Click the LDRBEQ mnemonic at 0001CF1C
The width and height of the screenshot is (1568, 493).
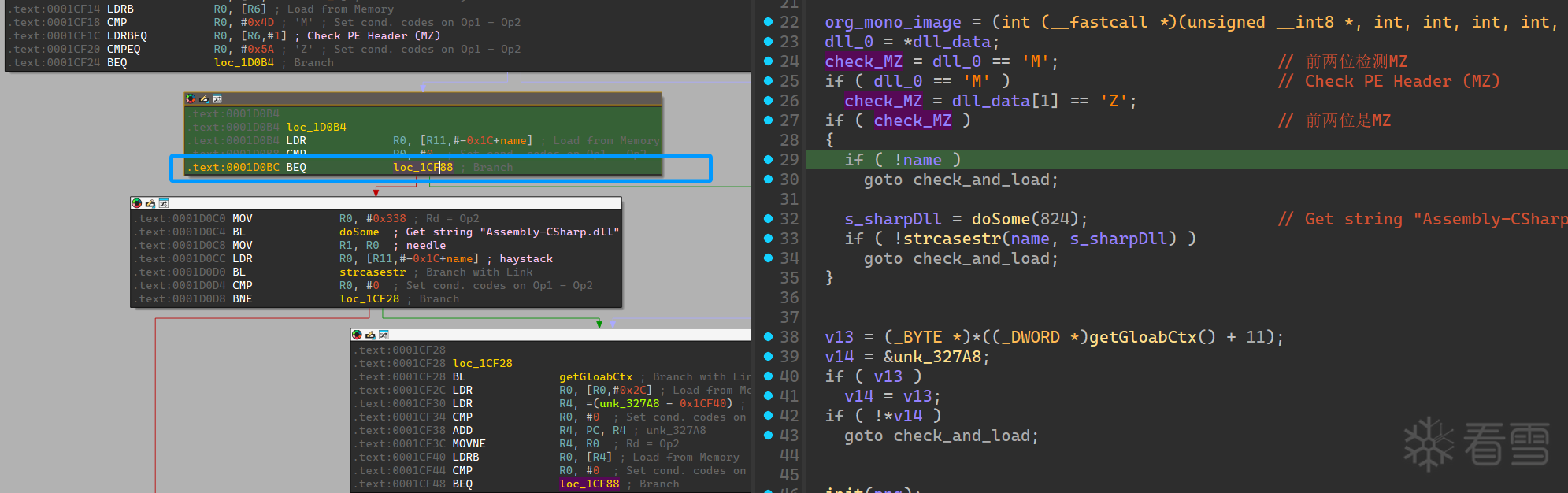tap(127, 35)
